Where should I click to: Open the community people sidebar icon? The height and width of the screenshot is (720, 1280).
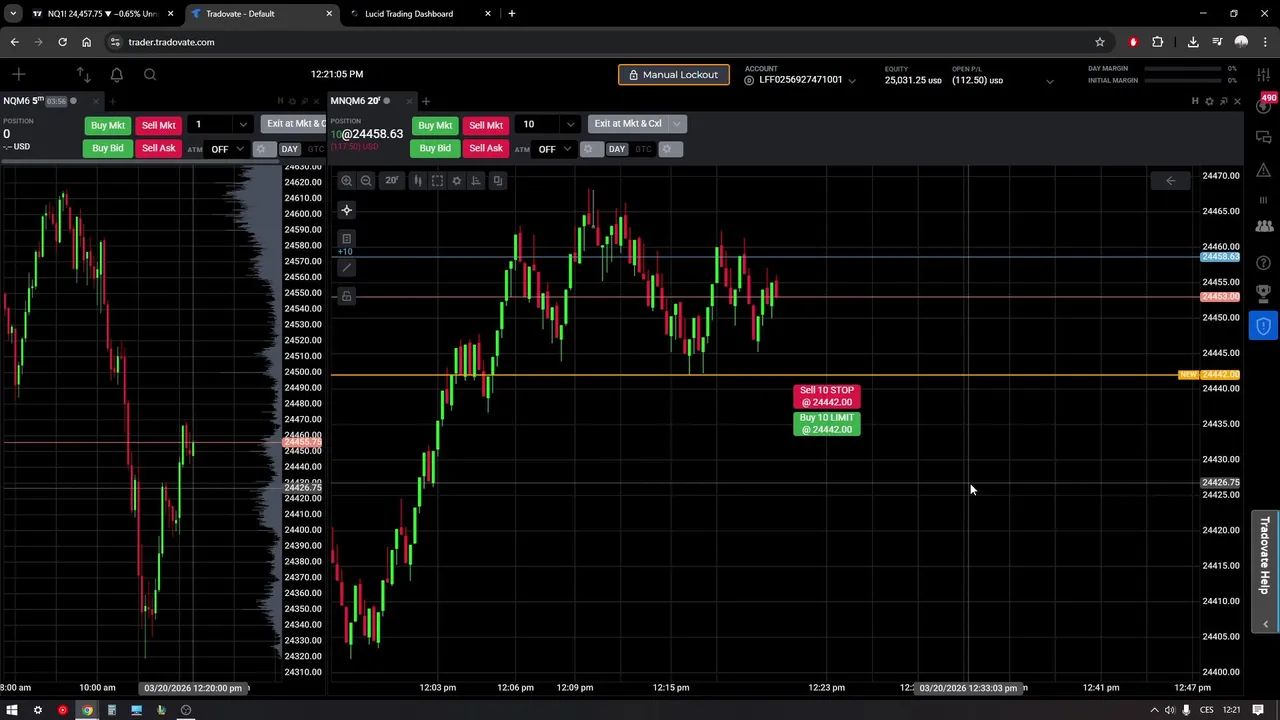pos(1264,227)
